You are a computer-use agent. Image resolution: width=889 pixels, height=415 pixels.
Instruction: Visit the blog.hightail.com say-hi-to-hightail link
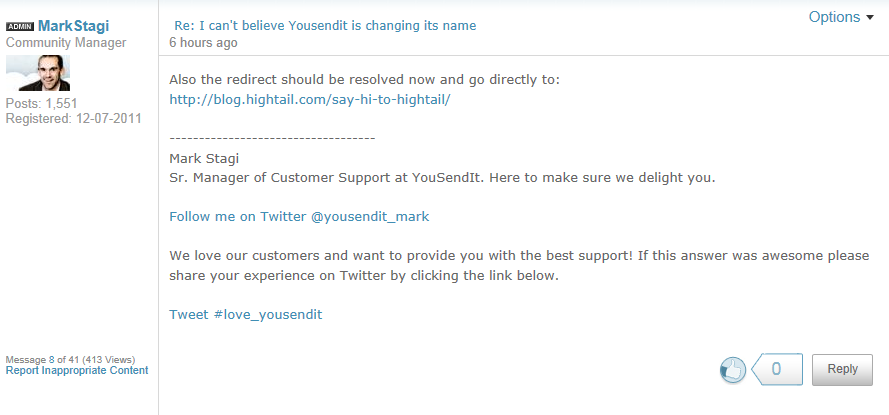tap(309, 100)
